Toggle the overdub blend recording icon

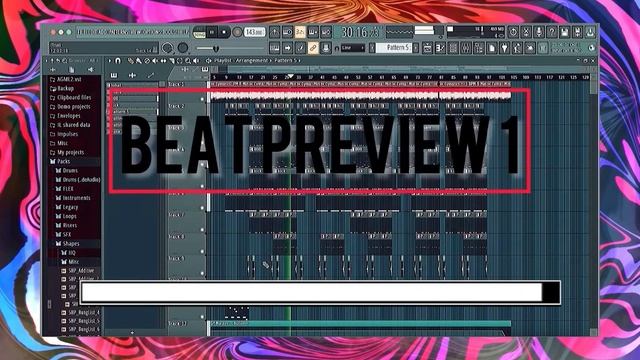point(313,32)
